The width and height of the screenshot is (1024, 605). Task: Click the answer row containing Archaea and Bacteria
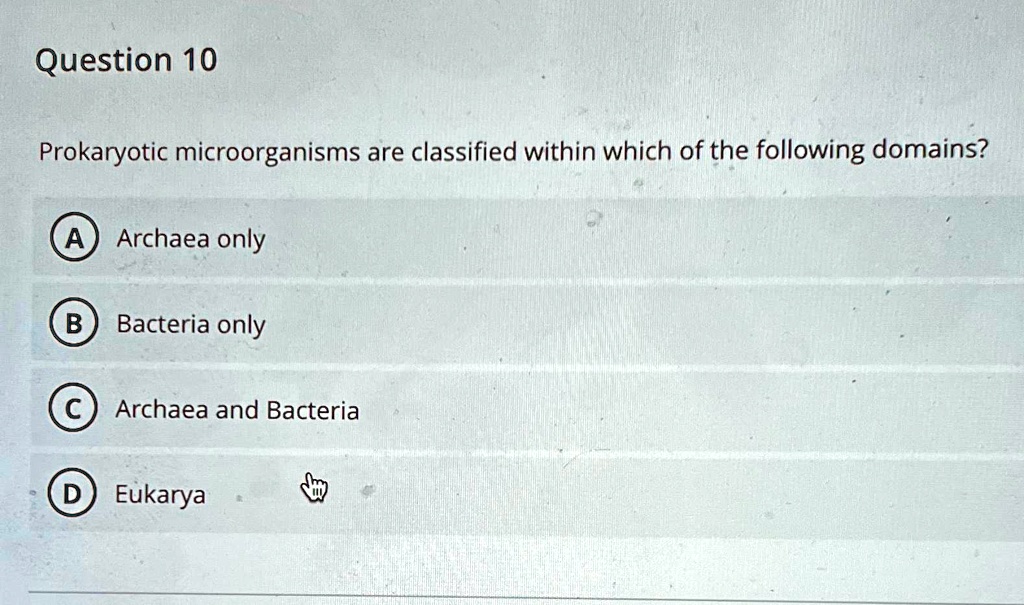pyautogui.click(x=400, y=408)
